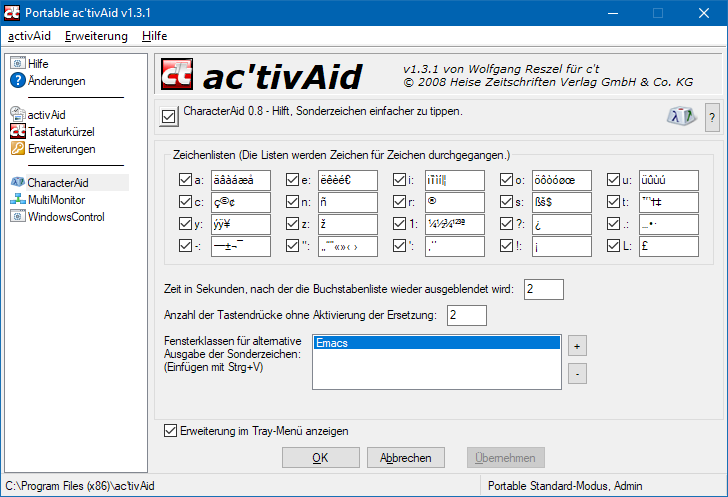
Task: Close the Portable ac'tivAid window
Action: 704,13
